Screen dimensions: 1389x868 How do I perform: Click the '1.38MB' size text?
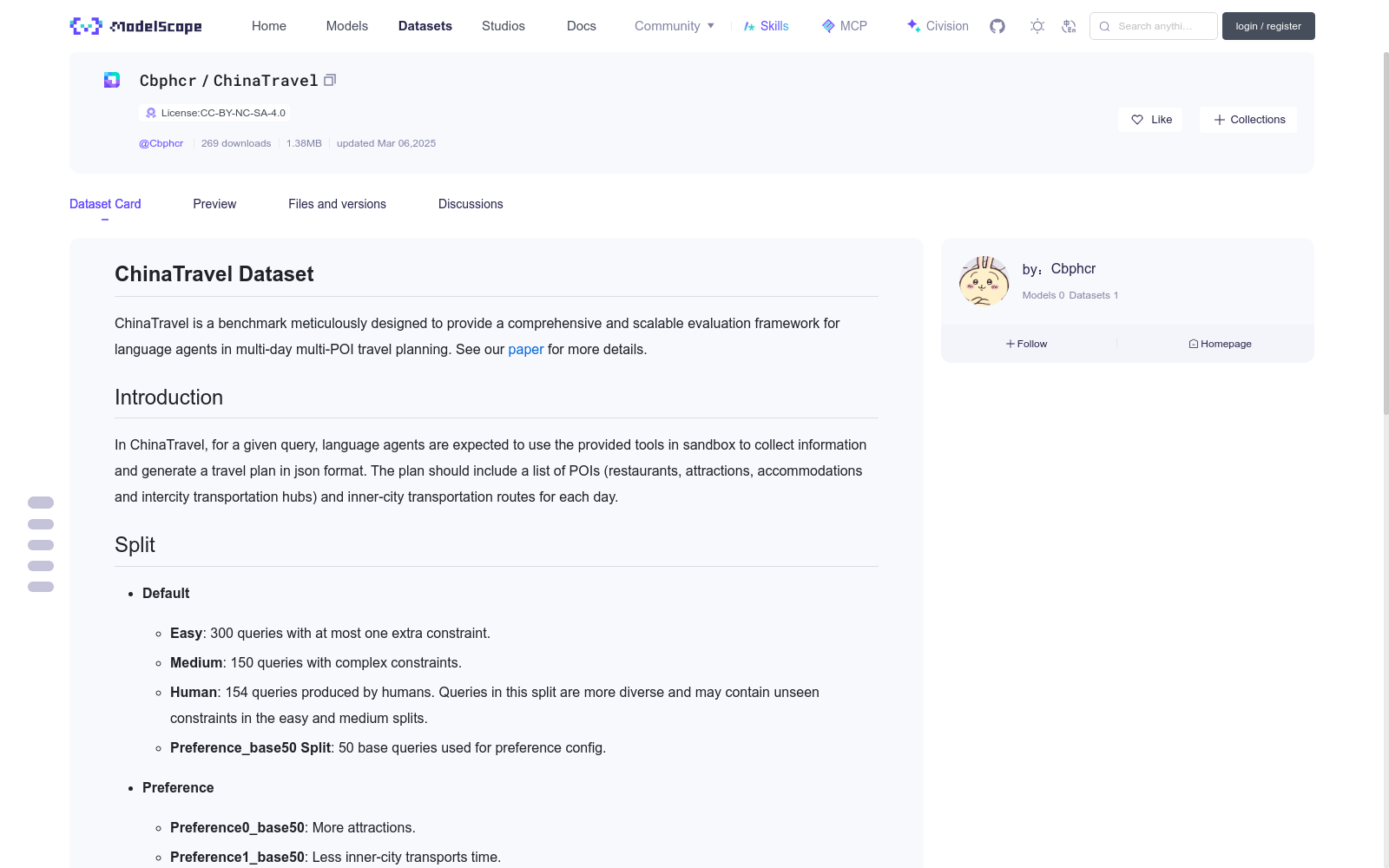(304, 143)
